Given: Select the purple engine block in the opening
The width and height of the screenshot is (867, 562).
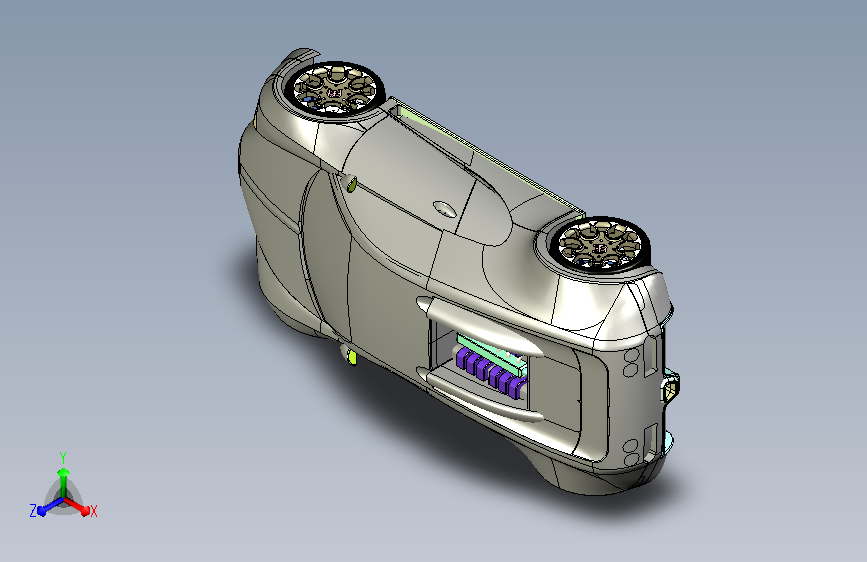Looking at the screenshot, I should (x=490, y=375).
